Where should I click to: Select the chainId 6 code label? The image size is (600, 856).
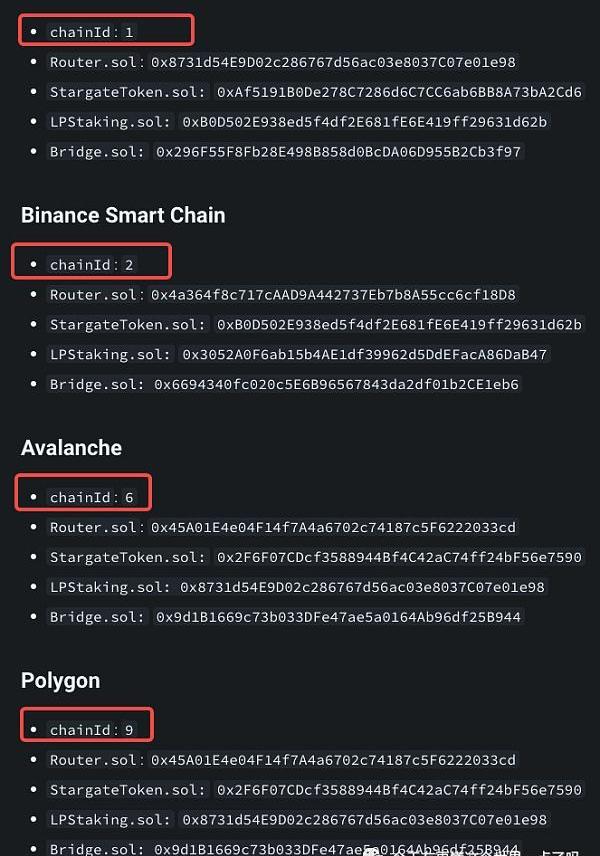pos(92,497)
